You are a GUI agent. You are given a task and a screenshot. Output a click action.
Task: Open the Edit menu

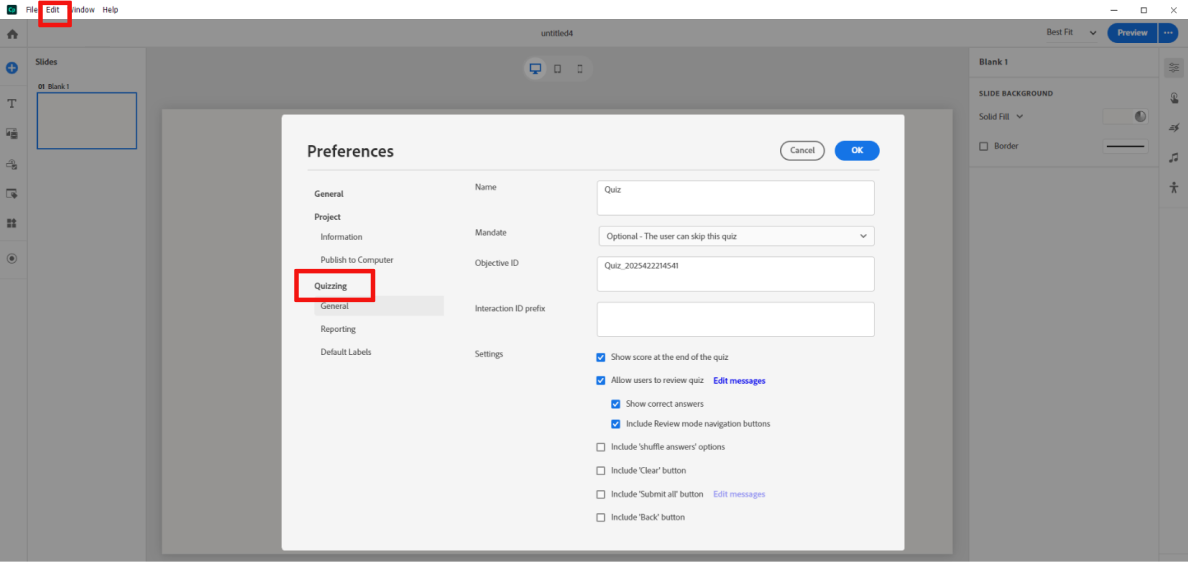point(52,10)
